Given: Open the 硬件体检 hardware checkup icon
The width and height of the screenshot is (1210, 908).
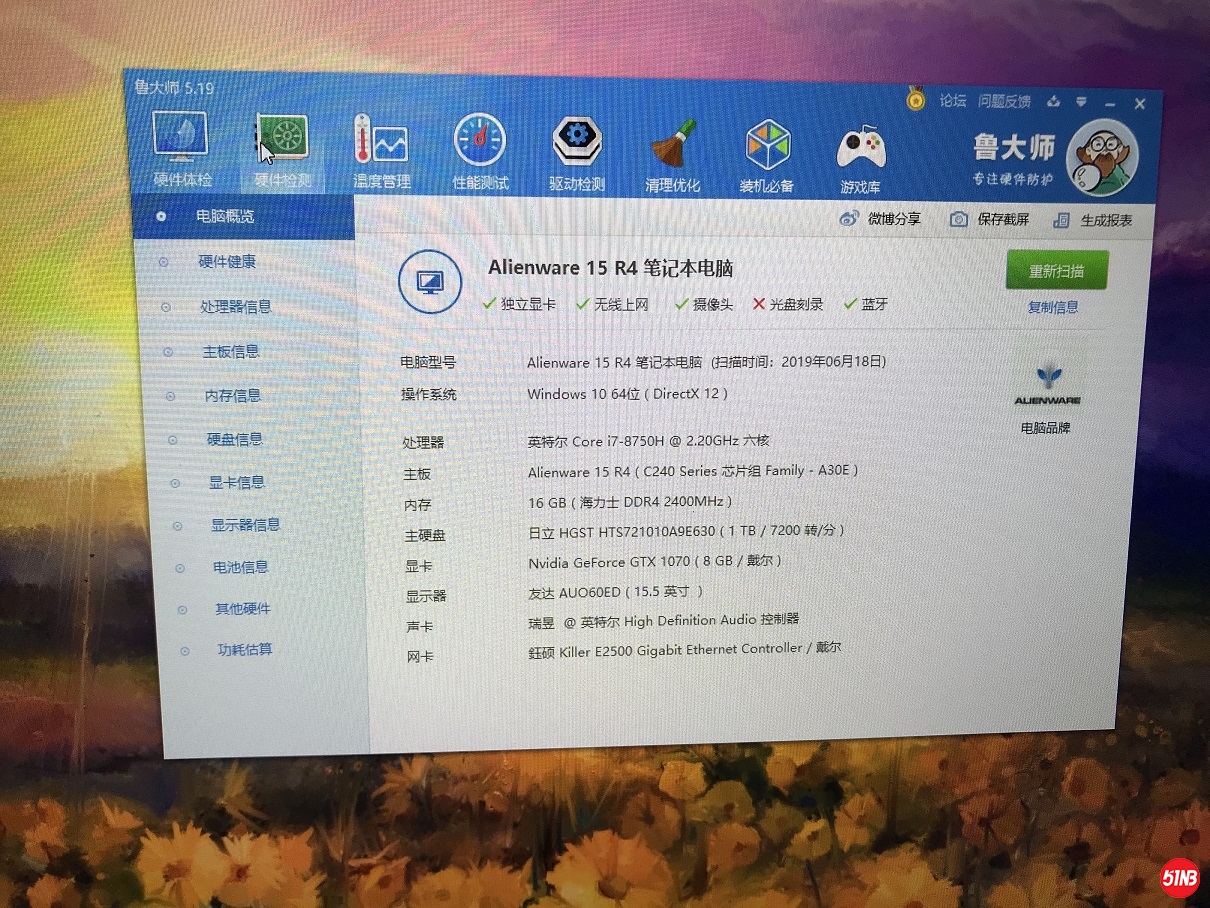Looking at the screenshot, I should (x=180, y=140).
